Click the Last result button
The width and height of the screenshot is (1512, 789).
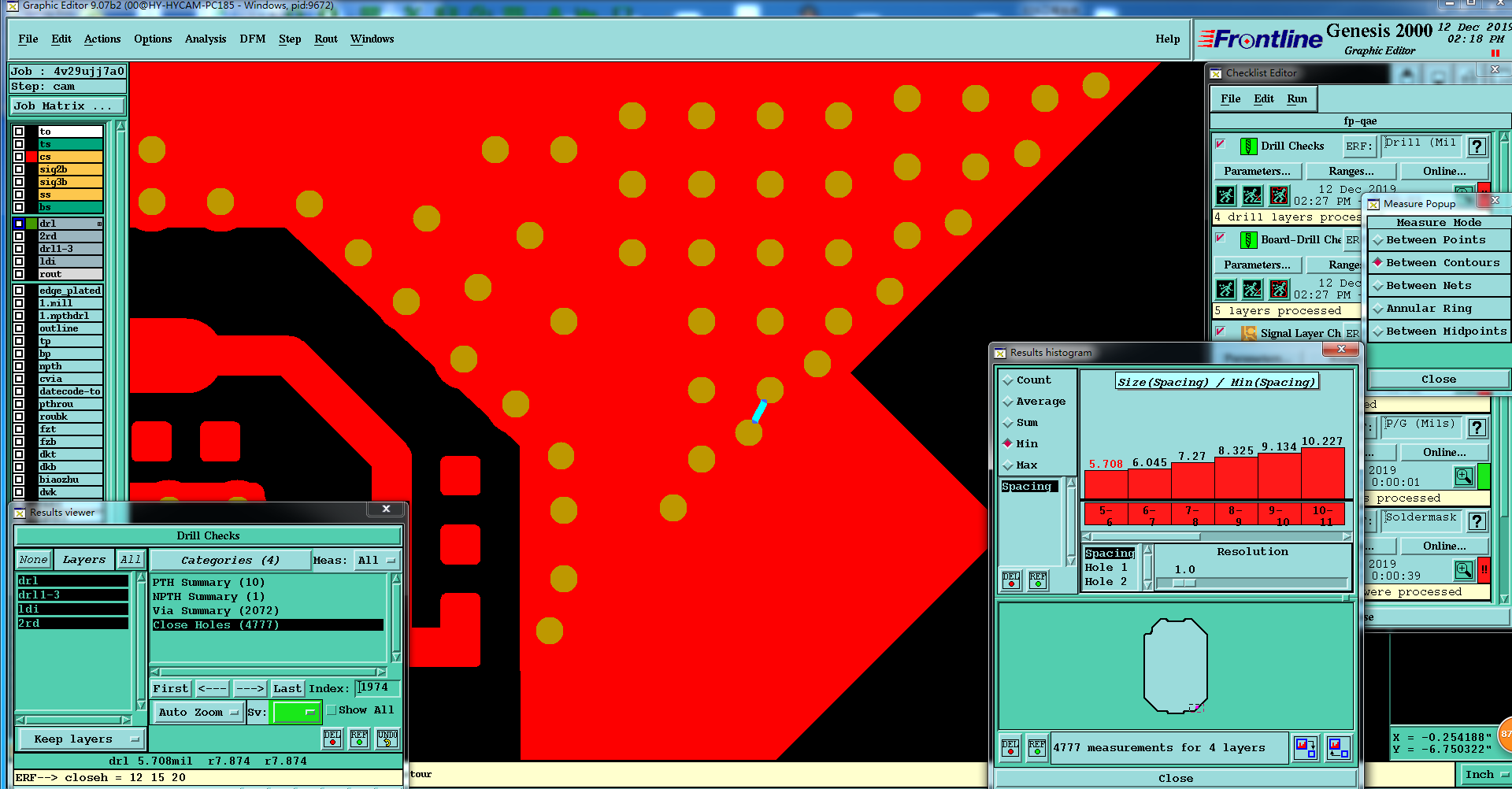click(x=287, y=689)
